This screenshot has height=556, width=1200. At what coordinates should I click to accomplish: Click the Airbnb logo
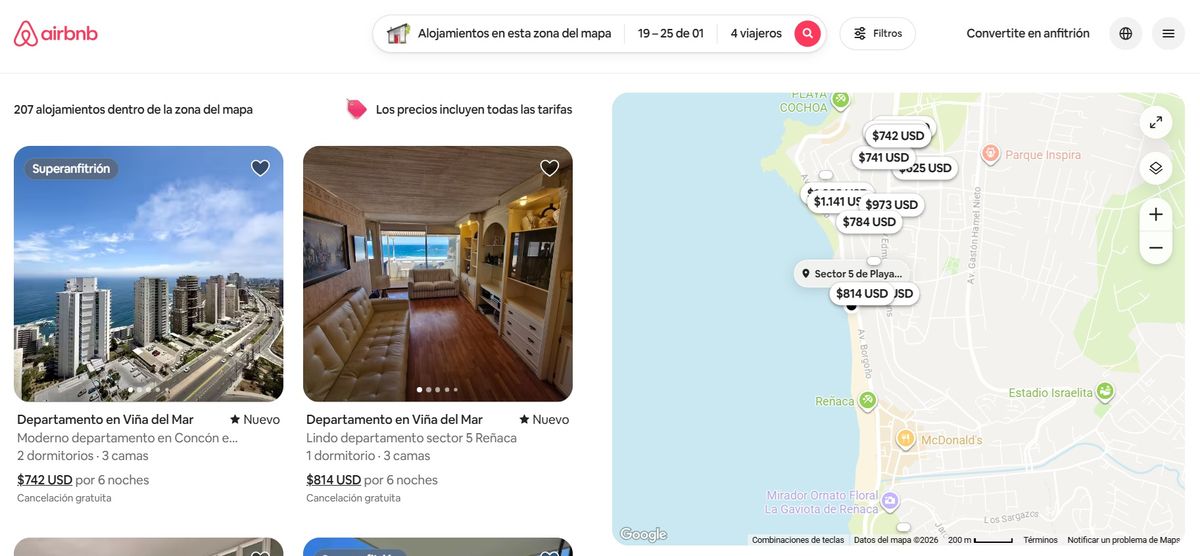[56, 33]
